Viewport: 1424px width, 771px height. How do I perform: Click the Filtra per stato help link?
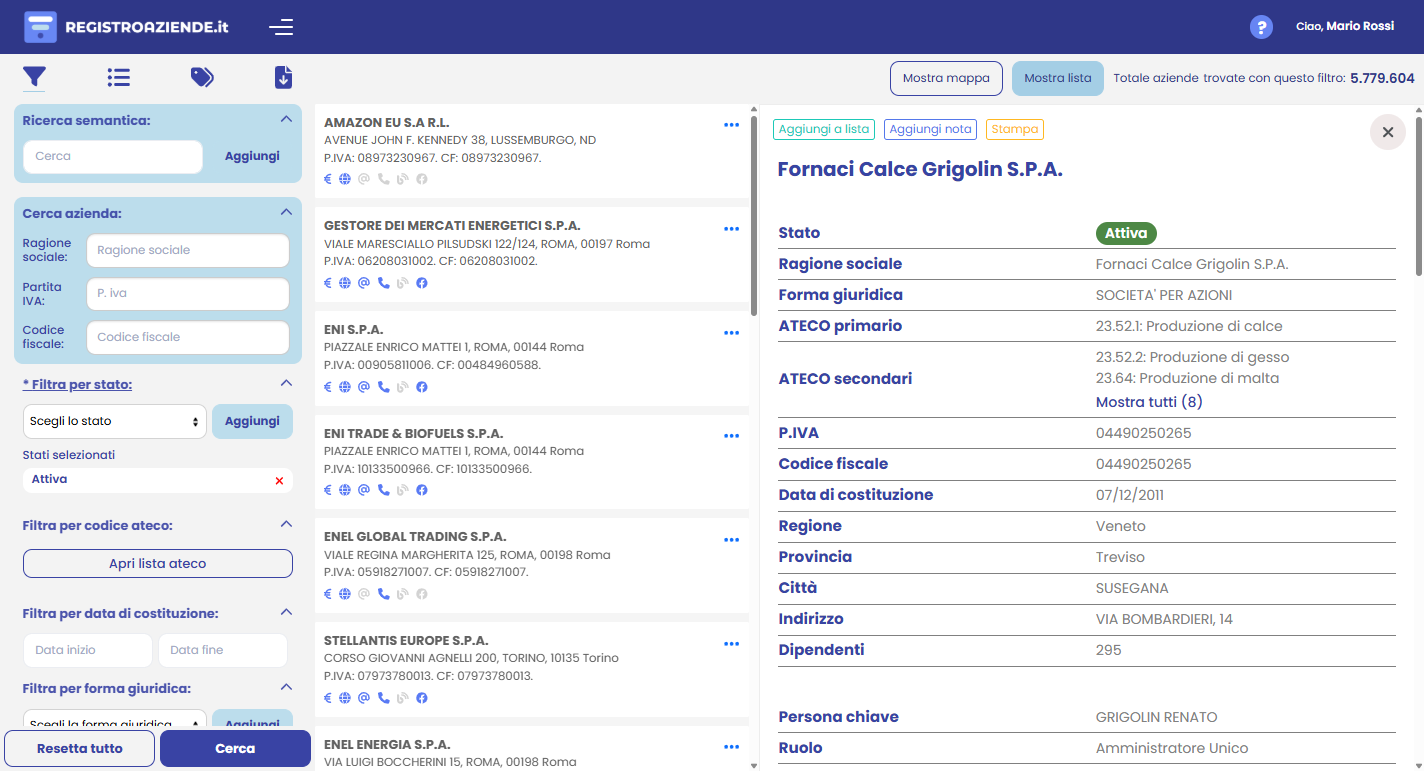[x=77, y=384]
